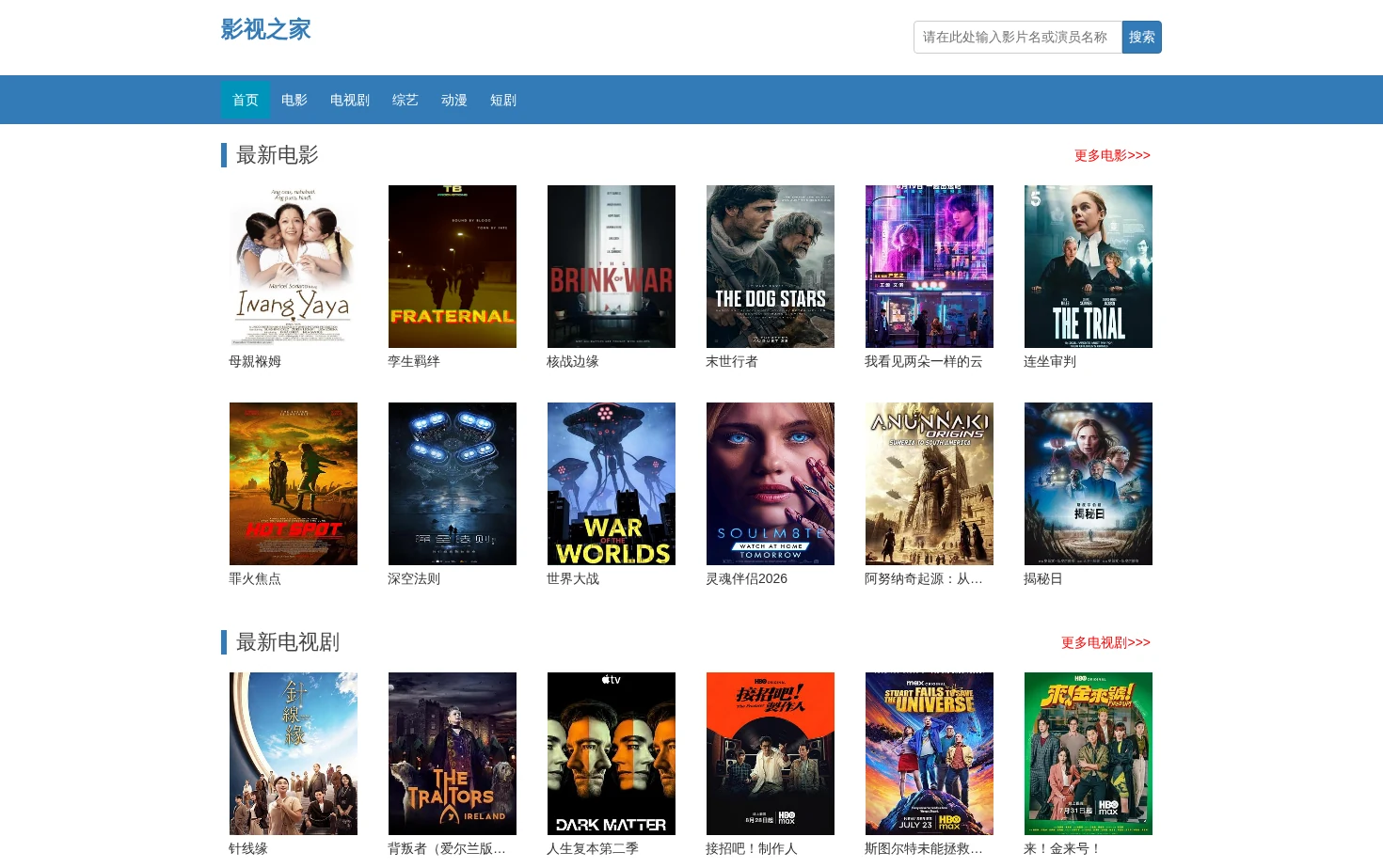The image size is (1383, 868).
Task: Open the 揭秘日 movie poster
Action: [1089, 483]
